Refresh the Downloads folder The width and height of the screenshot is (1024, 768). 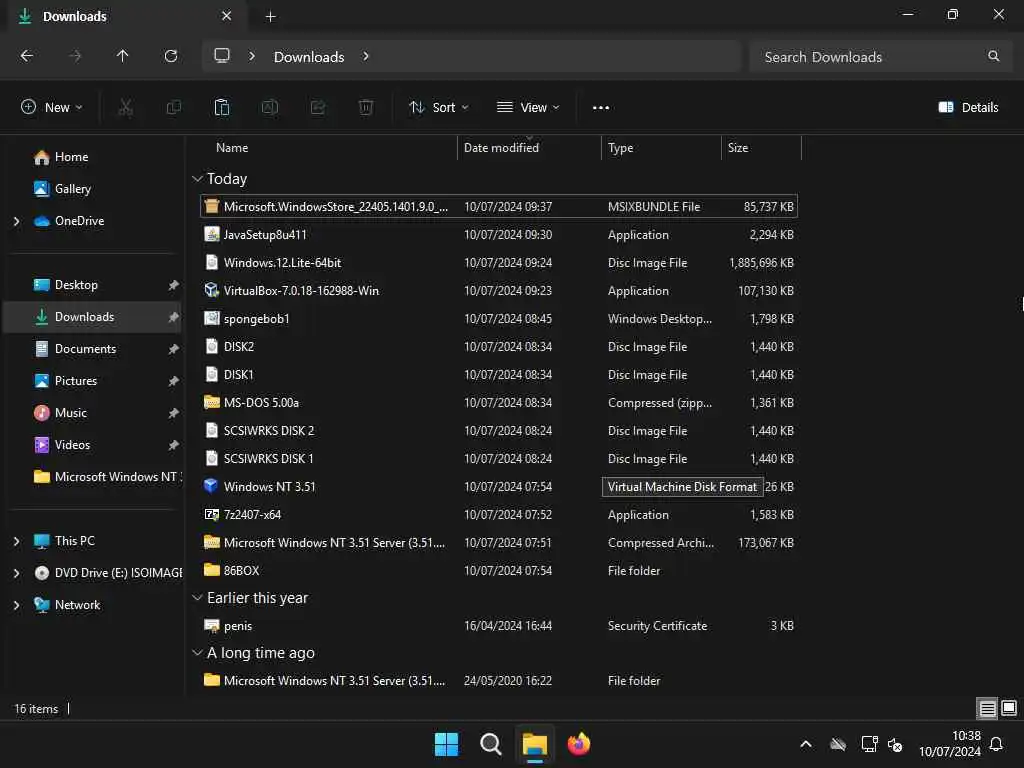[171, 56]
